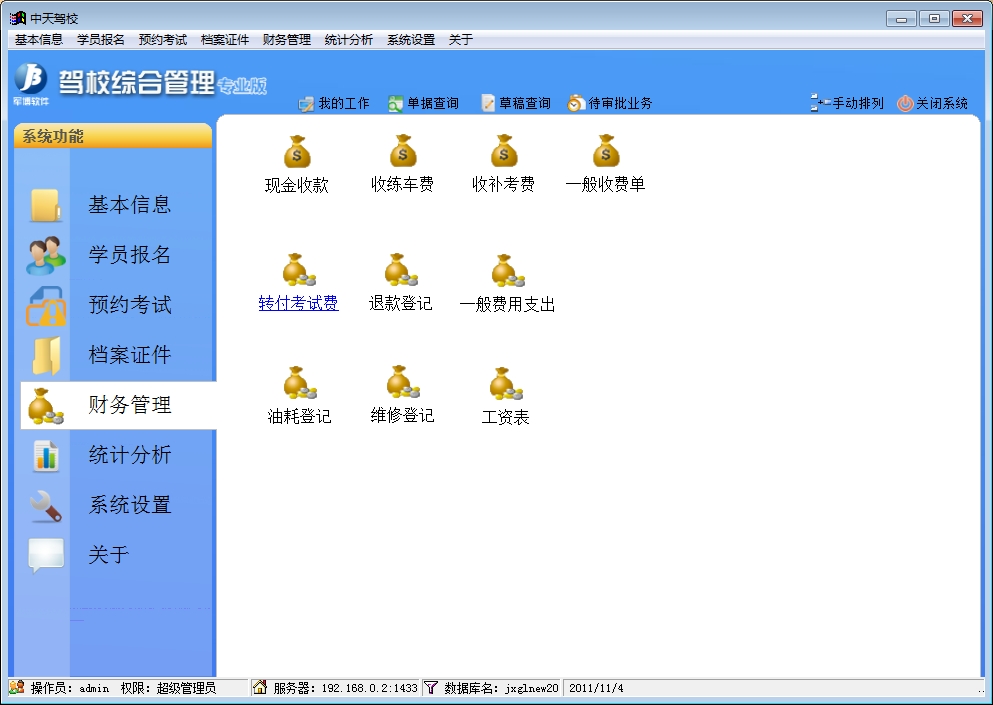Open the 工资表 icon
Image resolution: width=993 pixels, height=705 pixels.
pos(505,383)
